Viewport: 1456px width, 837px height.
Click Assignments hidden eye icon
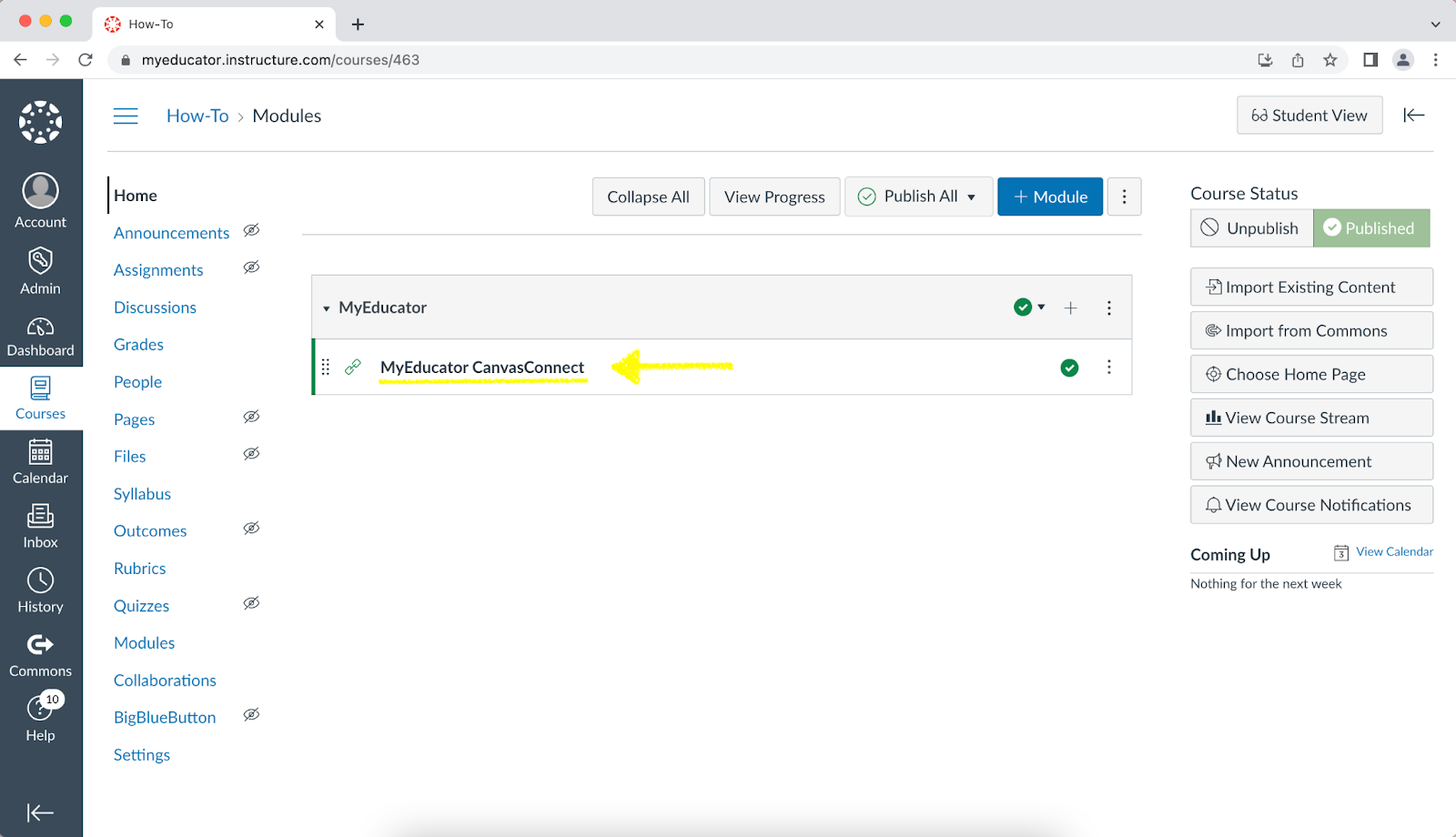click(x=252, y=267)
